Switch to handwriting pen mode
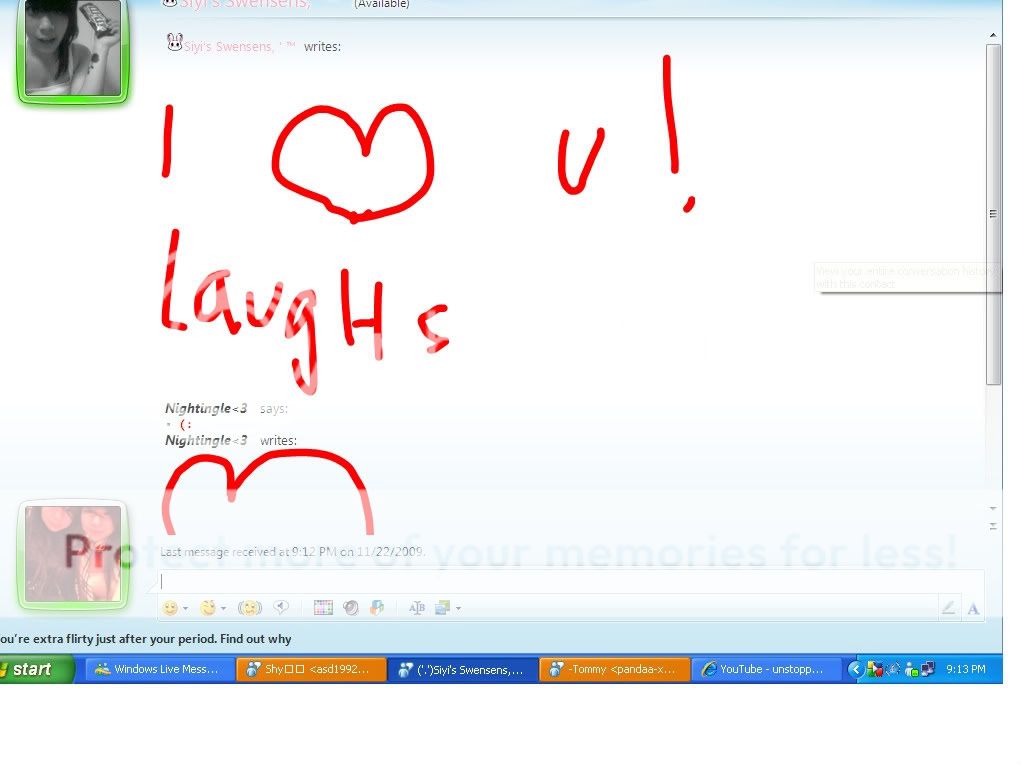The width and height of the screenshot is (1021, 765). (948, 608)
